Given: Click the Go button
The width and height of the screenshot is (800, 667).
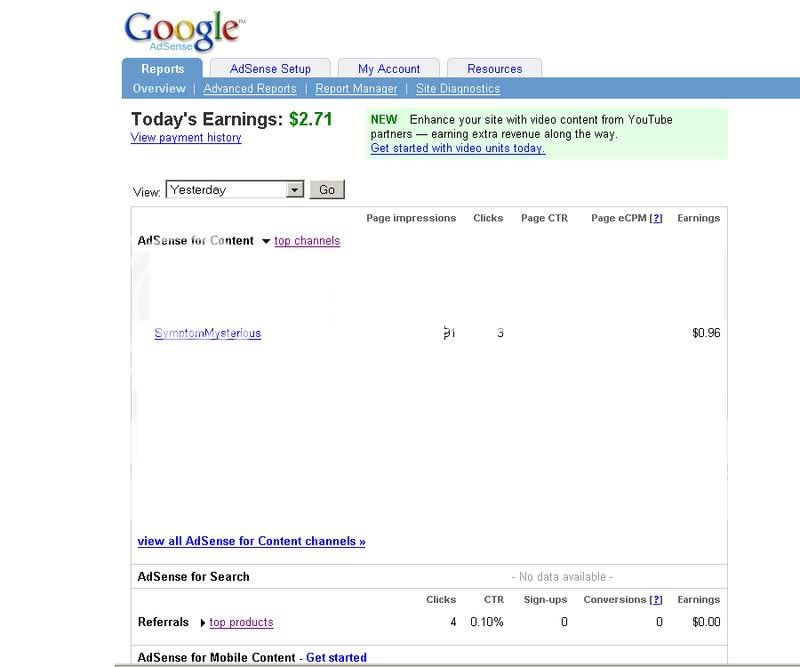Looking at the screenshot, I should [327, 189].
